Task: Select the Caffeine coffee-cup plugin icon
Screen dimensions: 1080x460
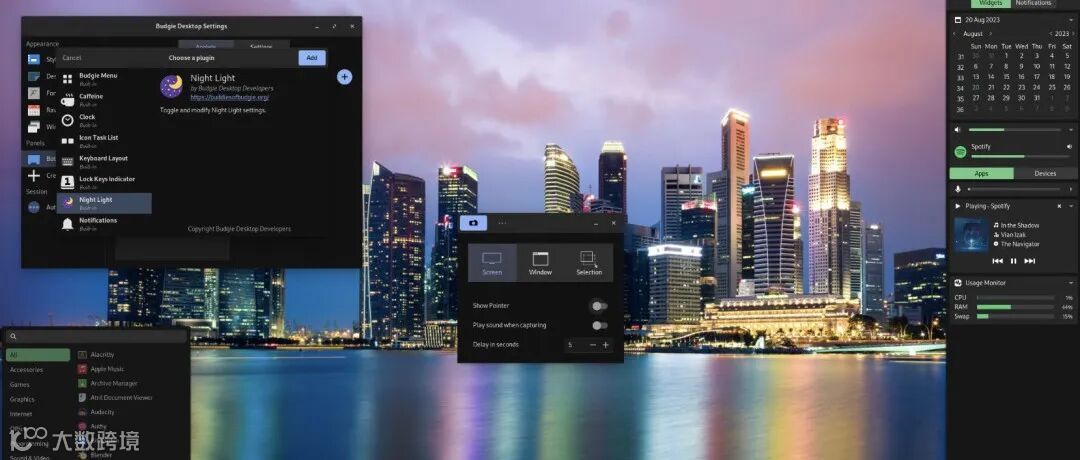Action: (x=68, y=100)
